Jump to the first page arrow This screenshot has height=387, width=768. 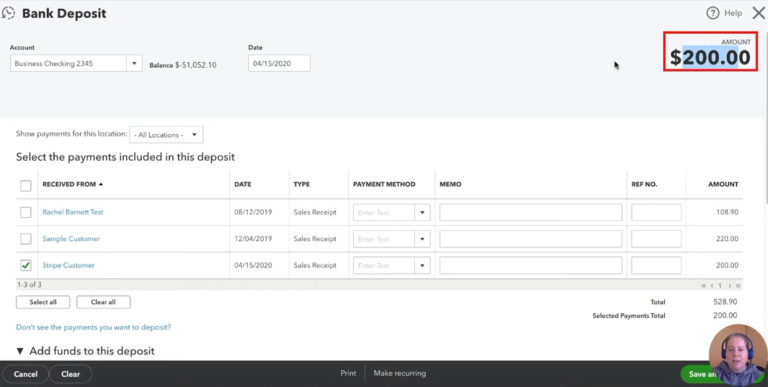704,285
